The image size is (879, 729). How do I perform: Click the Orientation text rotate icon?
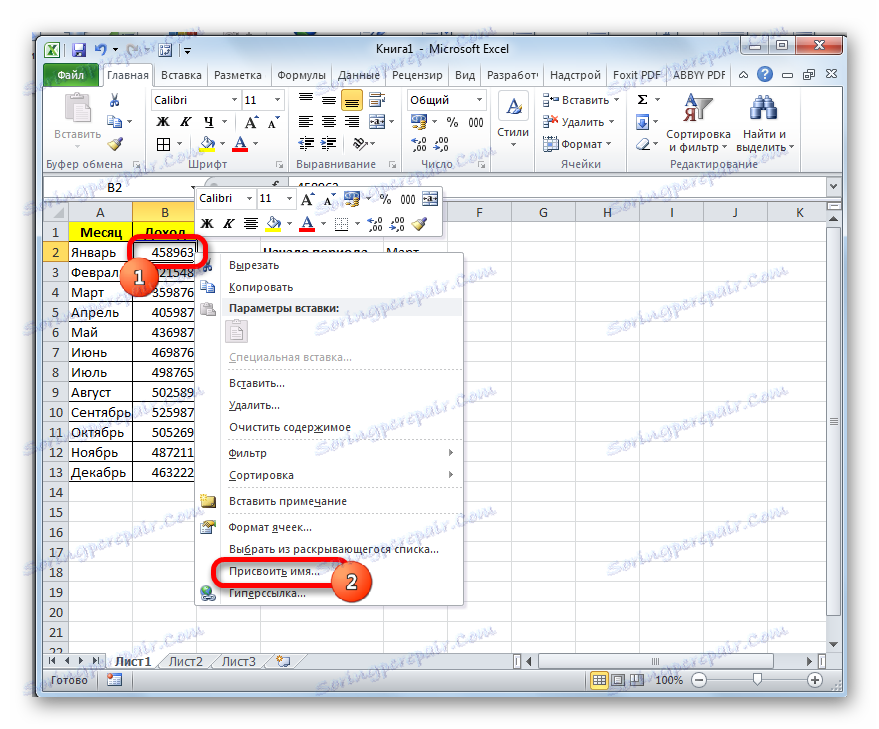point(359,144)
